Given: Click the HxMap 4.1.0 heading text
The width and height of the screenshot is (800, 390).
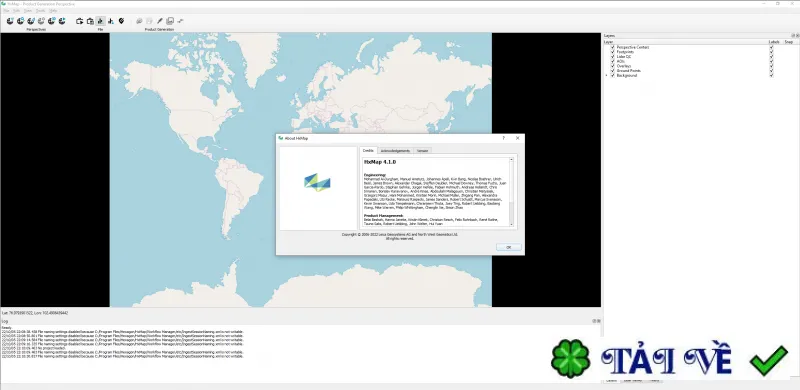Looking at the screenshot, I should 380,162.
